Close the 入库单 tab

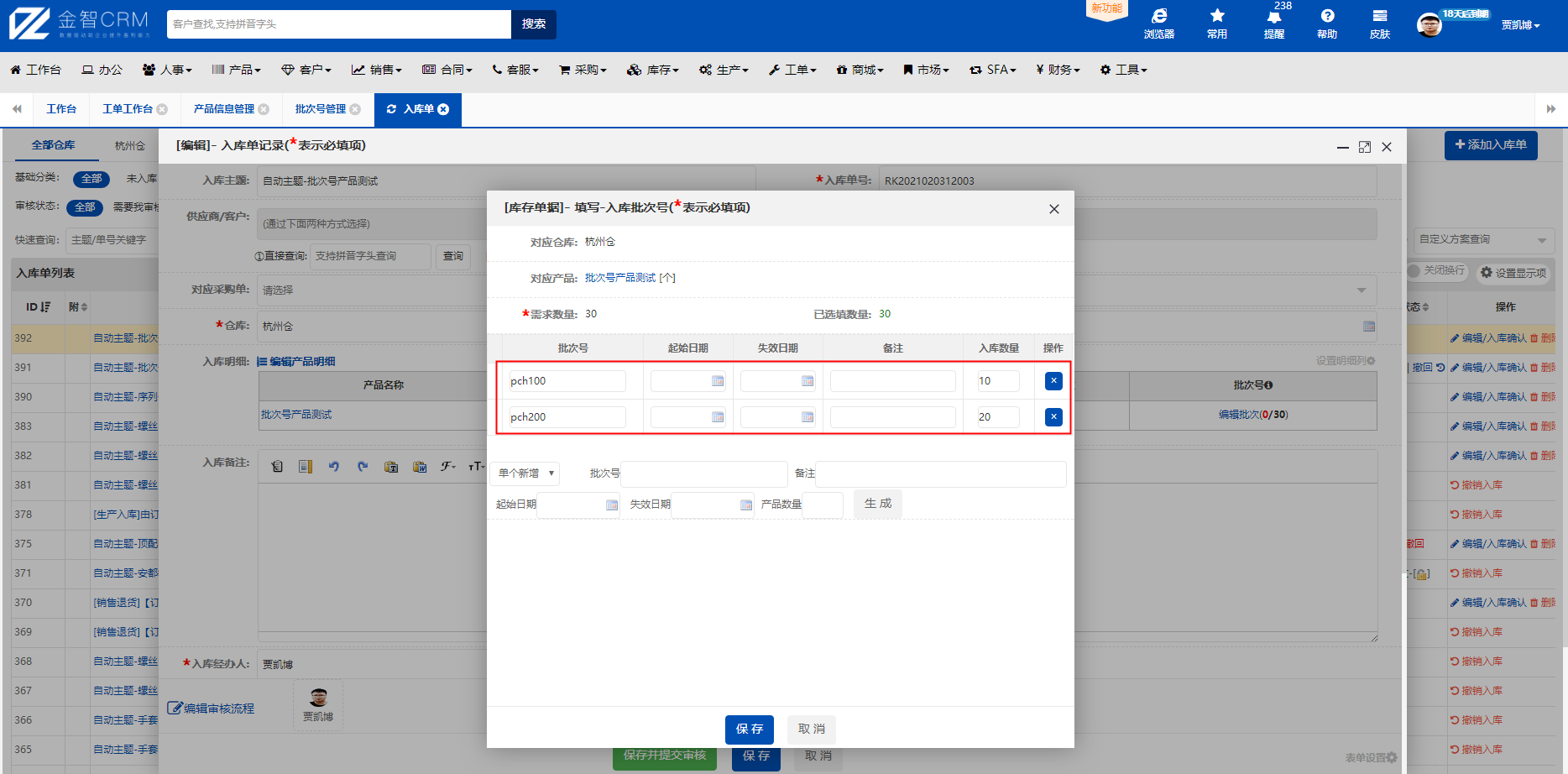click(443, 109)
